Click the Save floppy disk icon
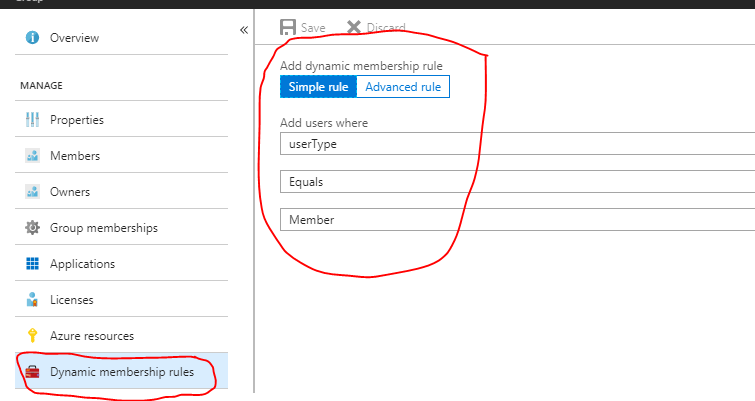This screenshot has height=401, width=755. tap(289, 28)
